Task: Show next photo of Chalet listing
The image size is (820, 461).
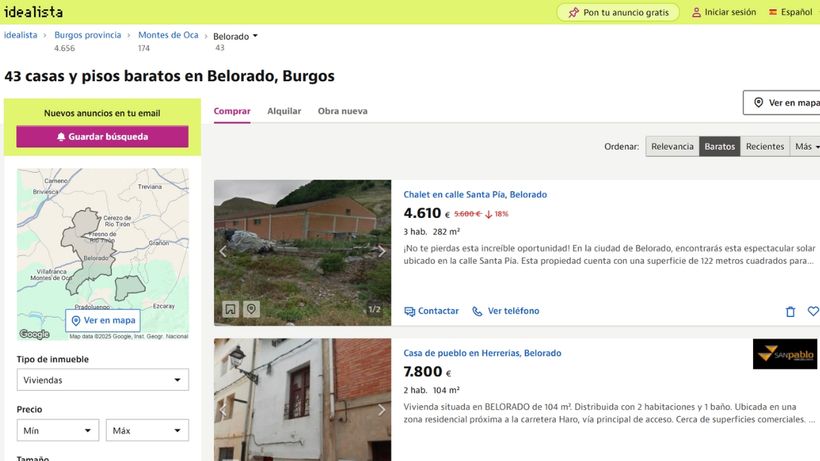Action: (x=382, y=251)
